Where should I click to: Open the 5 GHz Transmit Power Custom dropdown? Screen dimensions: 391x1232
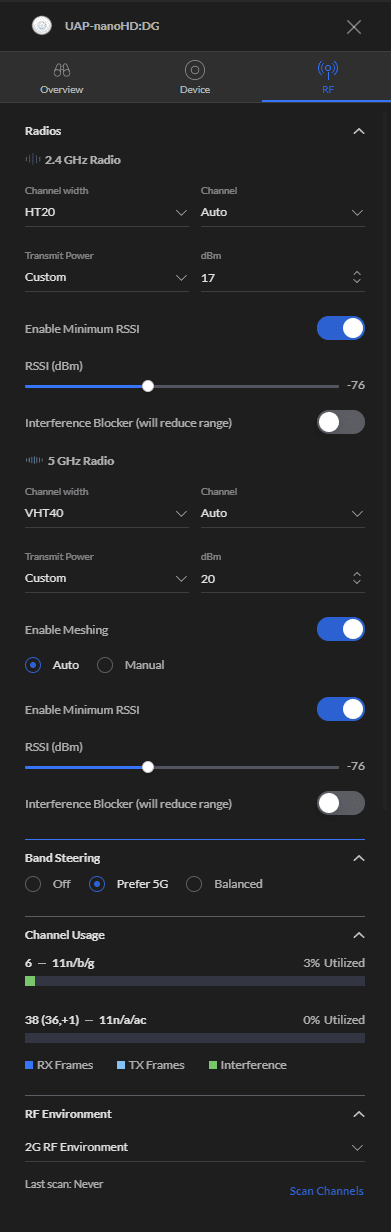[x=107, y=578]
